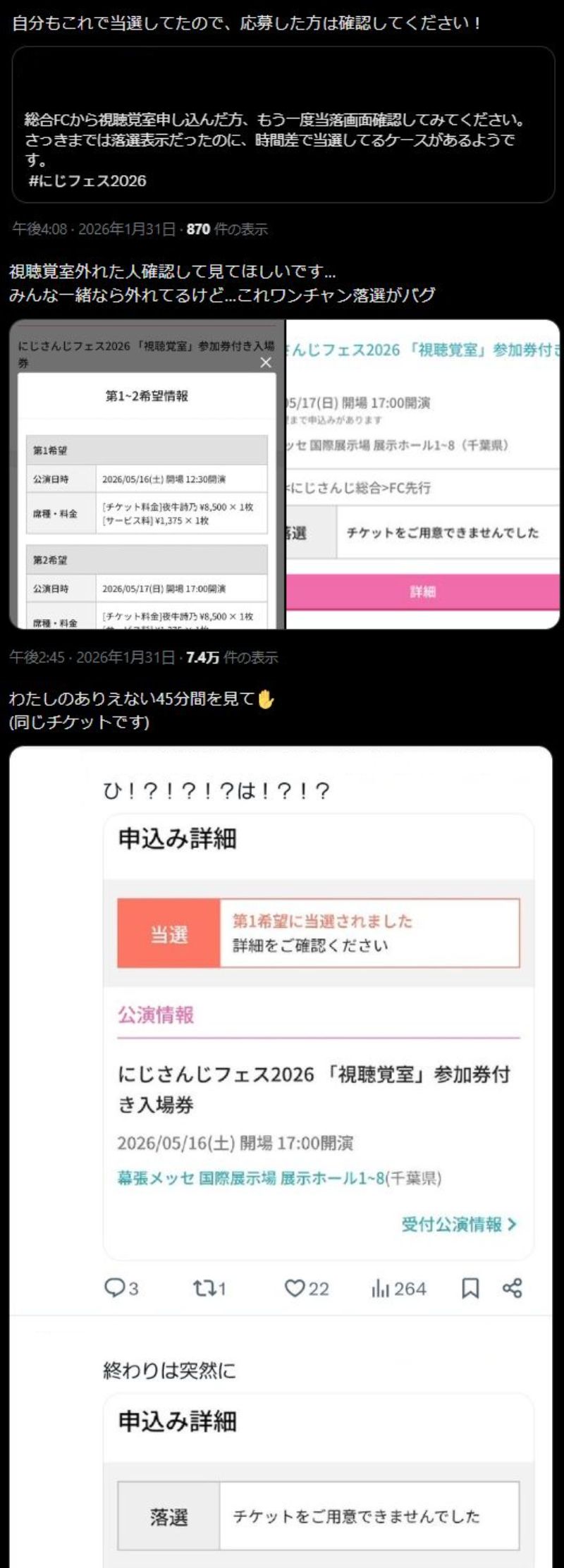Click the share icon
The image size is (564, 1568).
[x=513, y=1288]
